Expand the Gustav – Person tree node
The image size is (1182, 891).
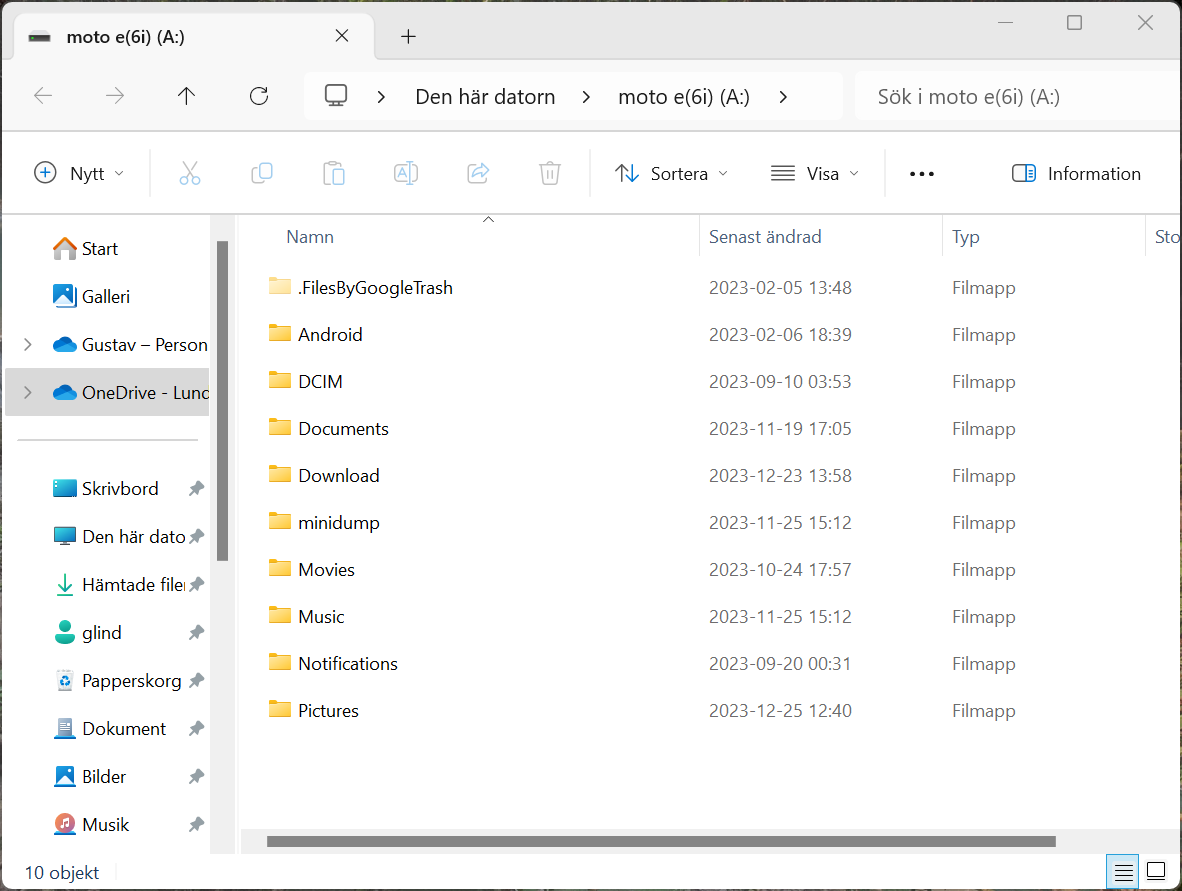pos(28,344)
